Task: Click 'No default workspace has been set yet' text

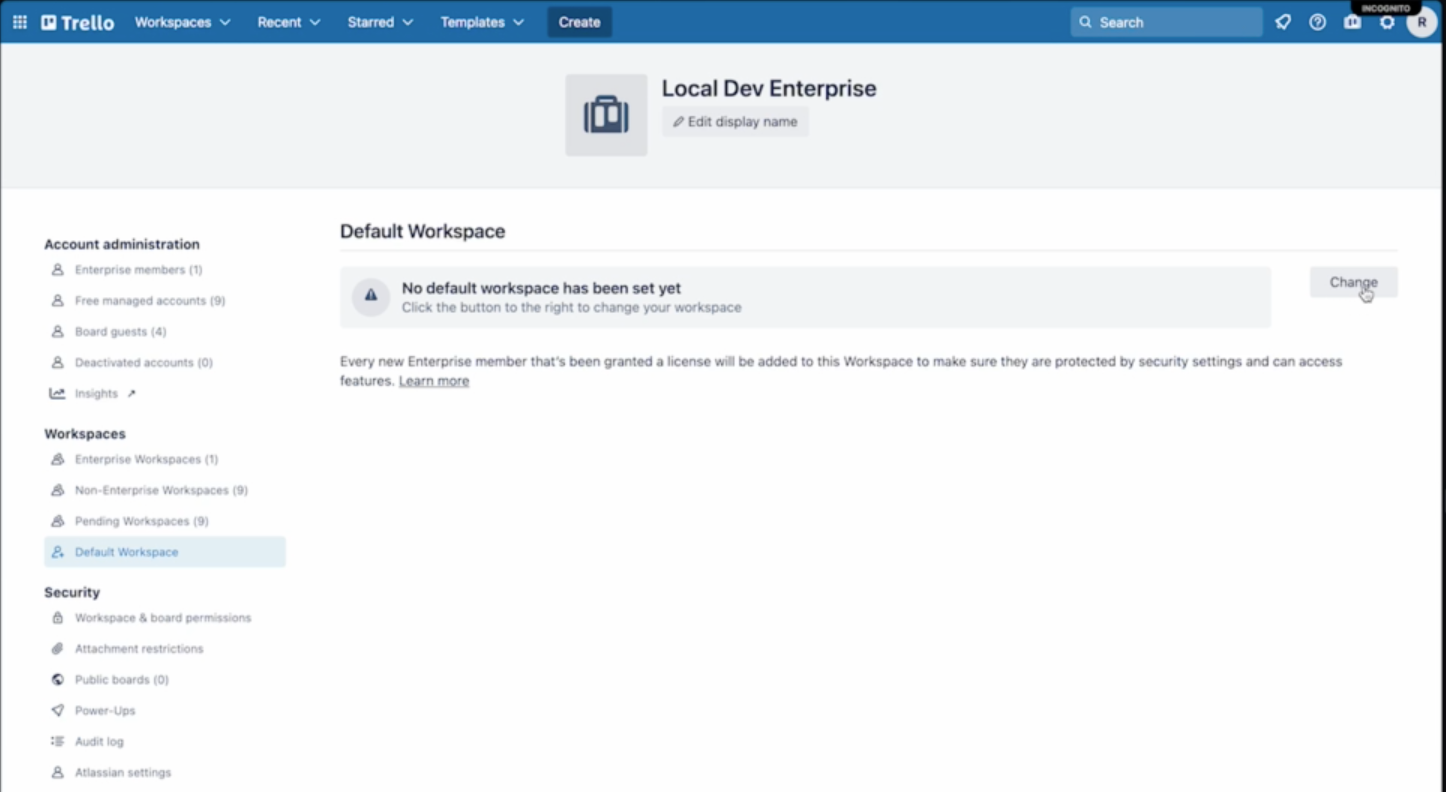Action: coord(541,288)
